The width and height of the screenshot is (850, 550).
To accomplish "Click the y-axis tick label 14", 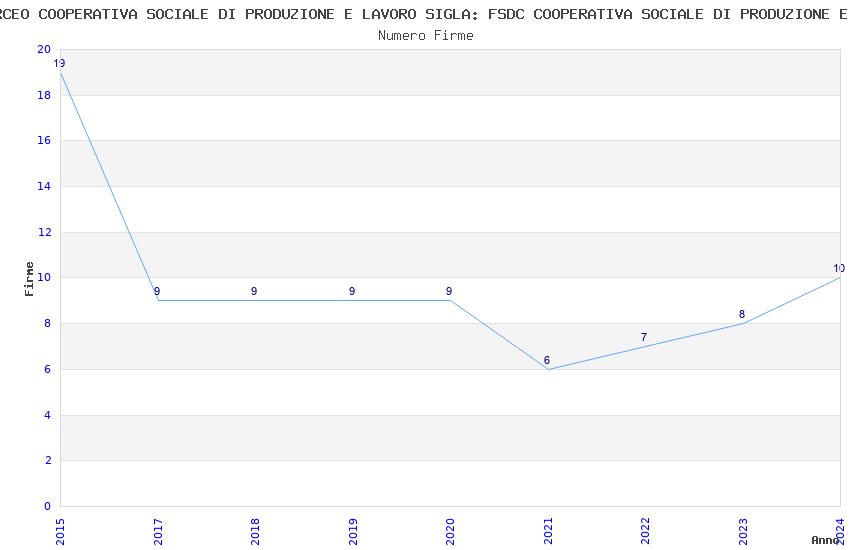I will click(44, 186).
